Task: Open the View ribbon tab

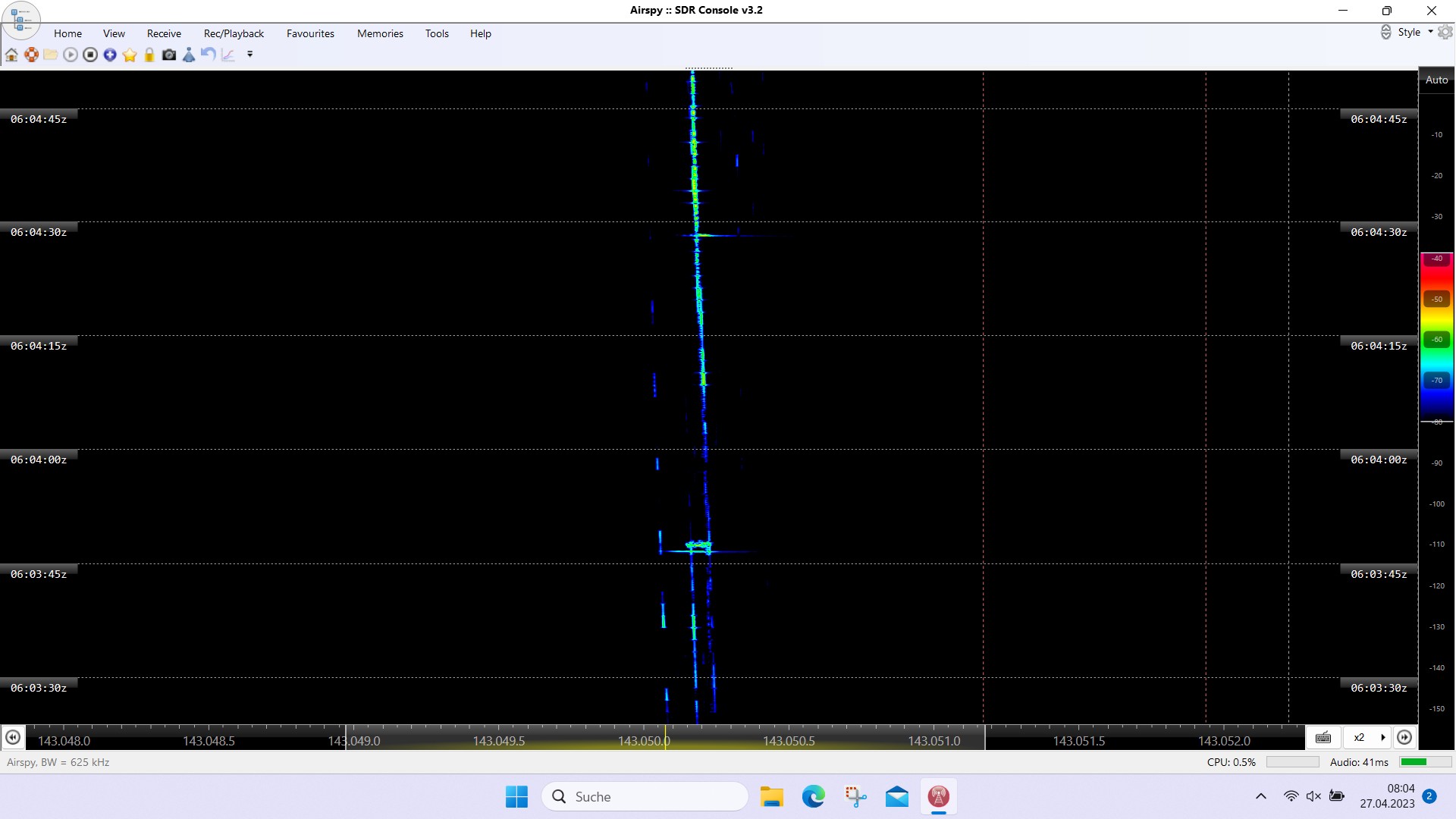Action: point(114,33)
